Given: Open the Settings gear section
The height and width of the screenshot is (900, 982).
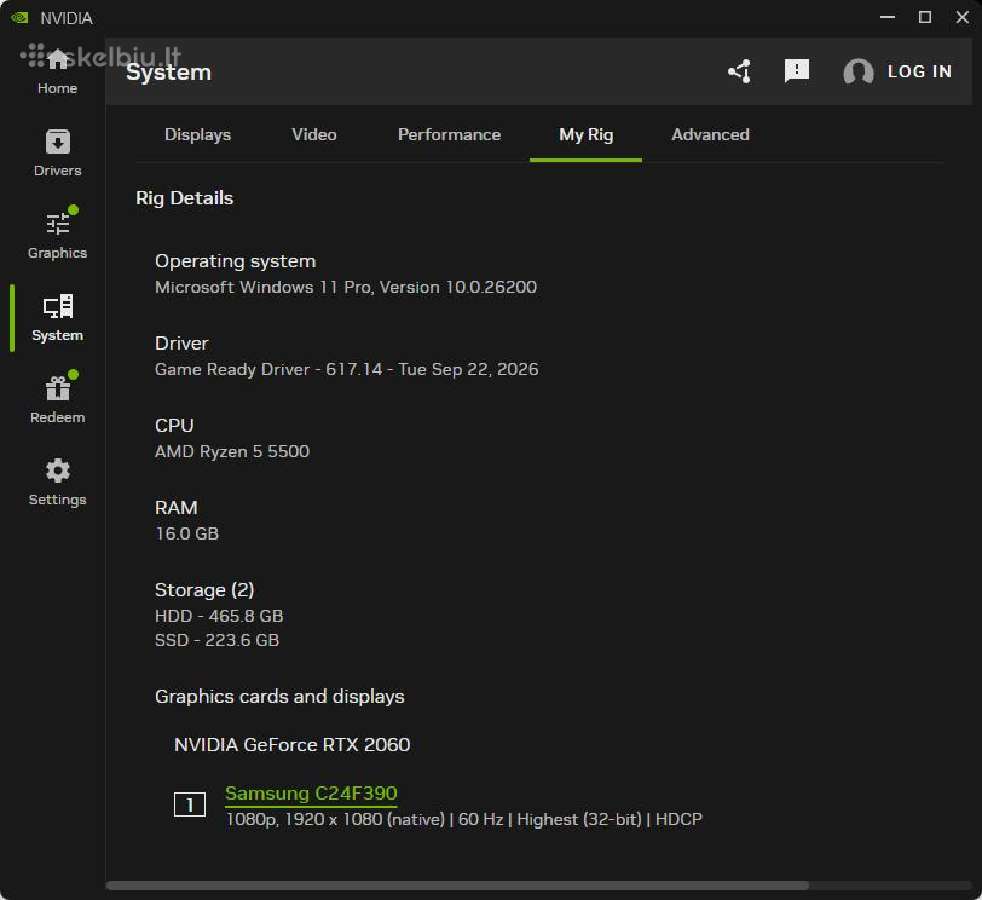Looking at the screenshot, I should pyautogui.click(x=58, y=482).
